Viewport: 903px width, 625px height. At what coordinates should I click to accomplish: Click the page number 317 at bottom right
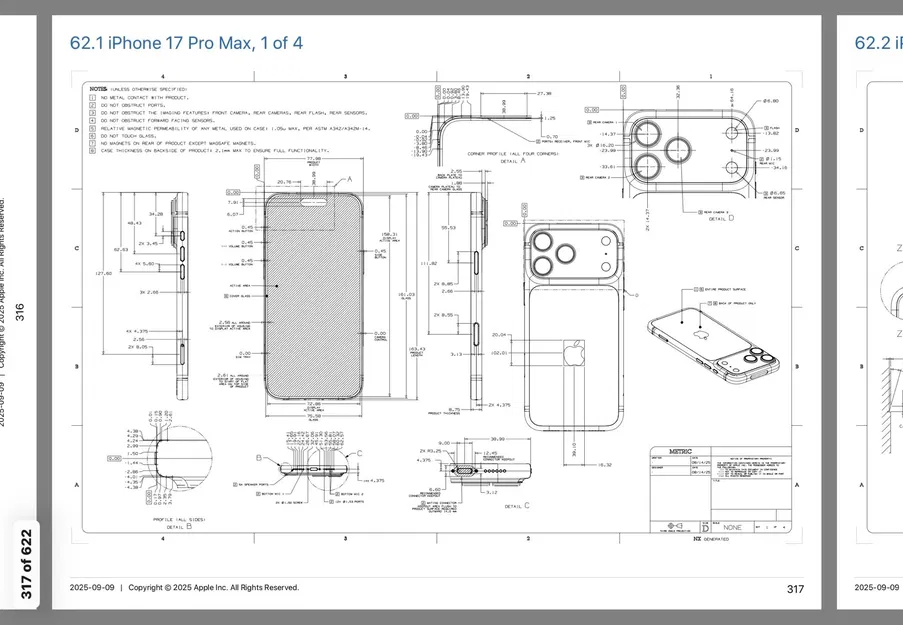(793, 589)
